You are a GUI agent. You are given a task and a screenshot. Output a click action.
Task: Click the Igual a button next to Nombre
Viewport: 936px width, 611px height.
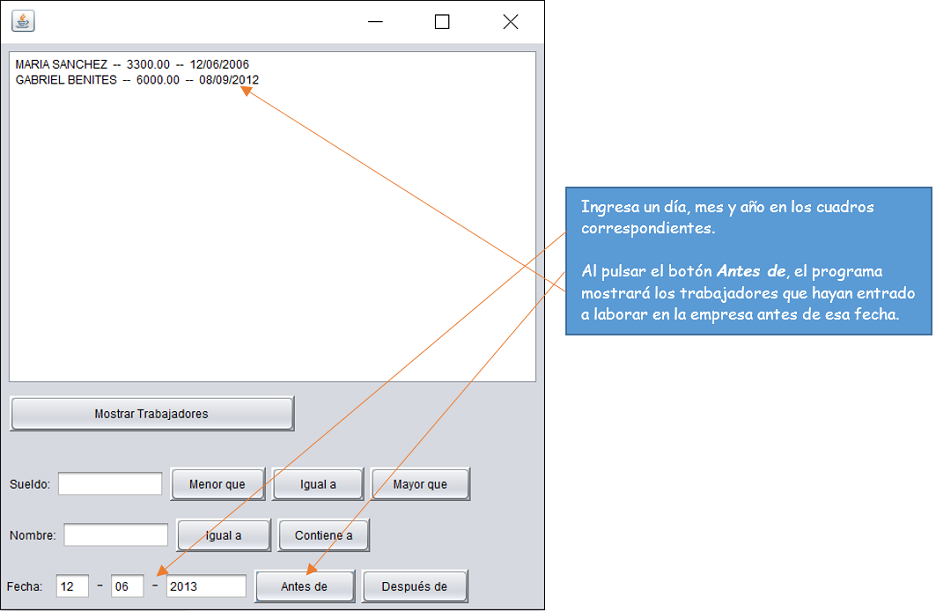tap(223, 535)
